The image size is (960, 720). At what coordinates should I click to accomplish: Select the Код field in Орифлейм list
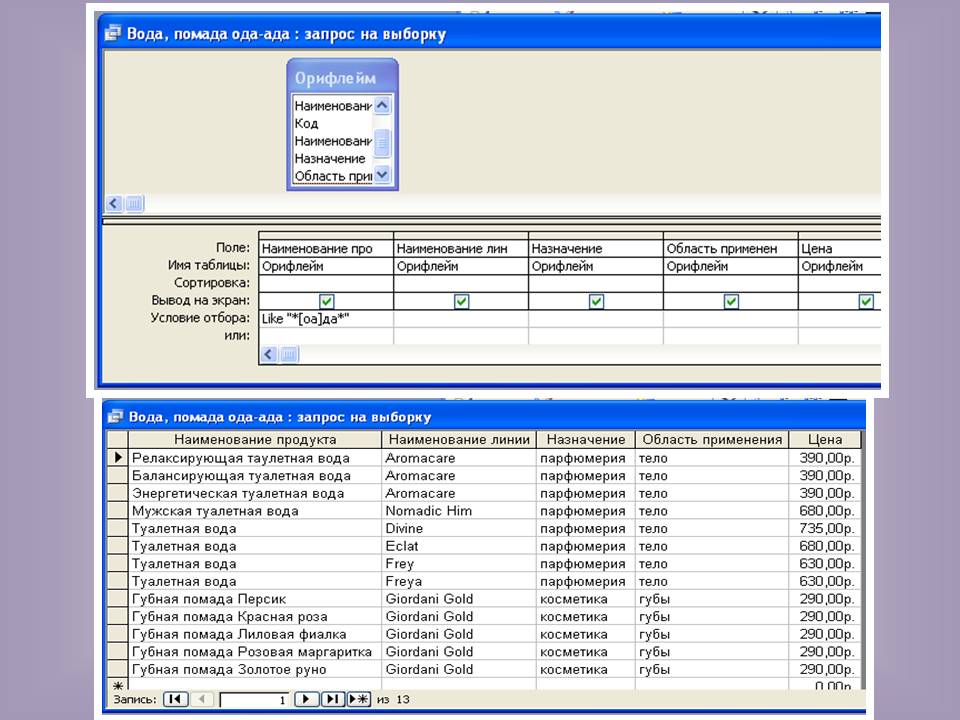pos(307,123)
